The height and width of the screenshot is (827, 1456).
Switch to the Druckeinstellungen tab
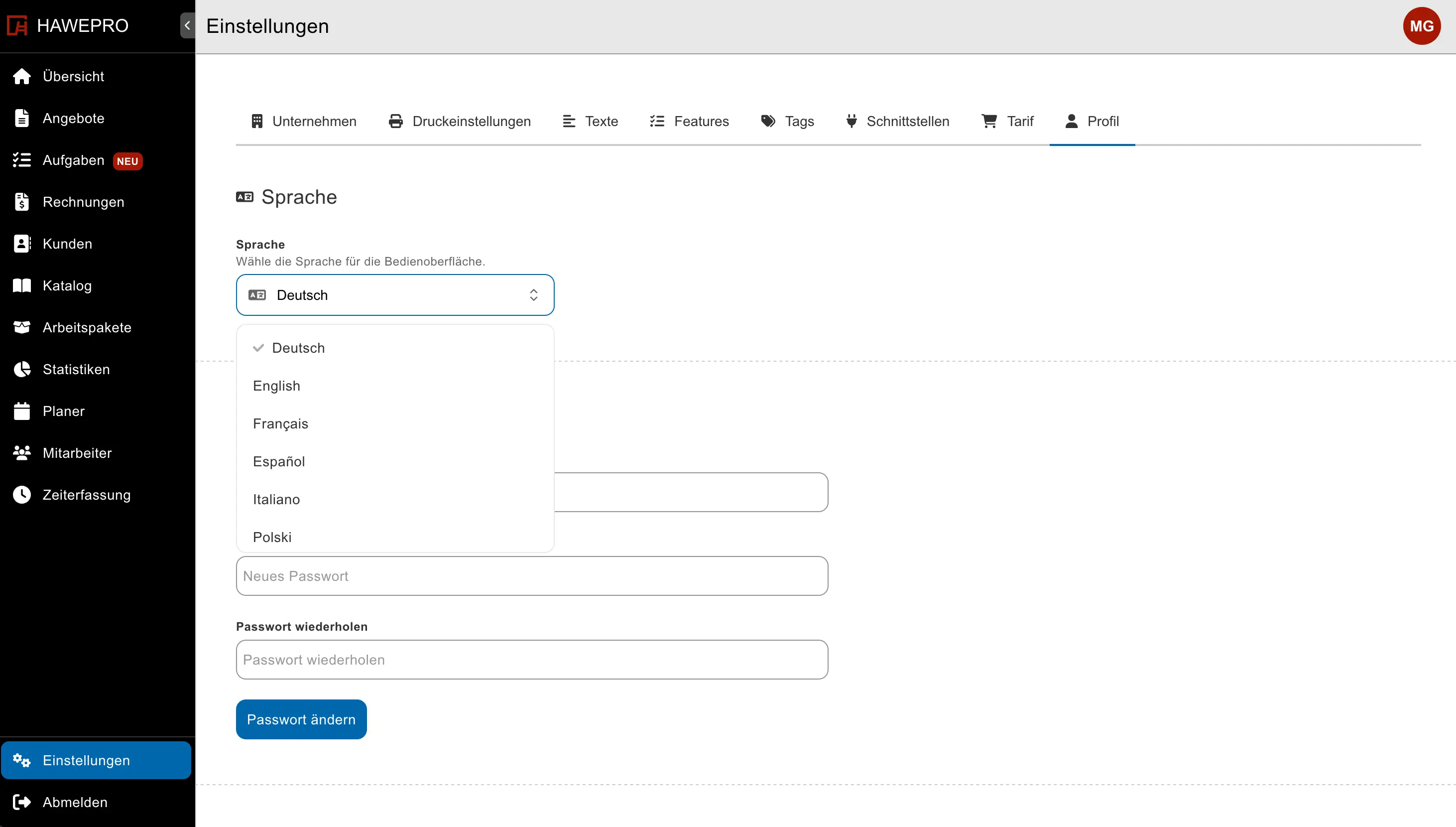click(460, 121)
